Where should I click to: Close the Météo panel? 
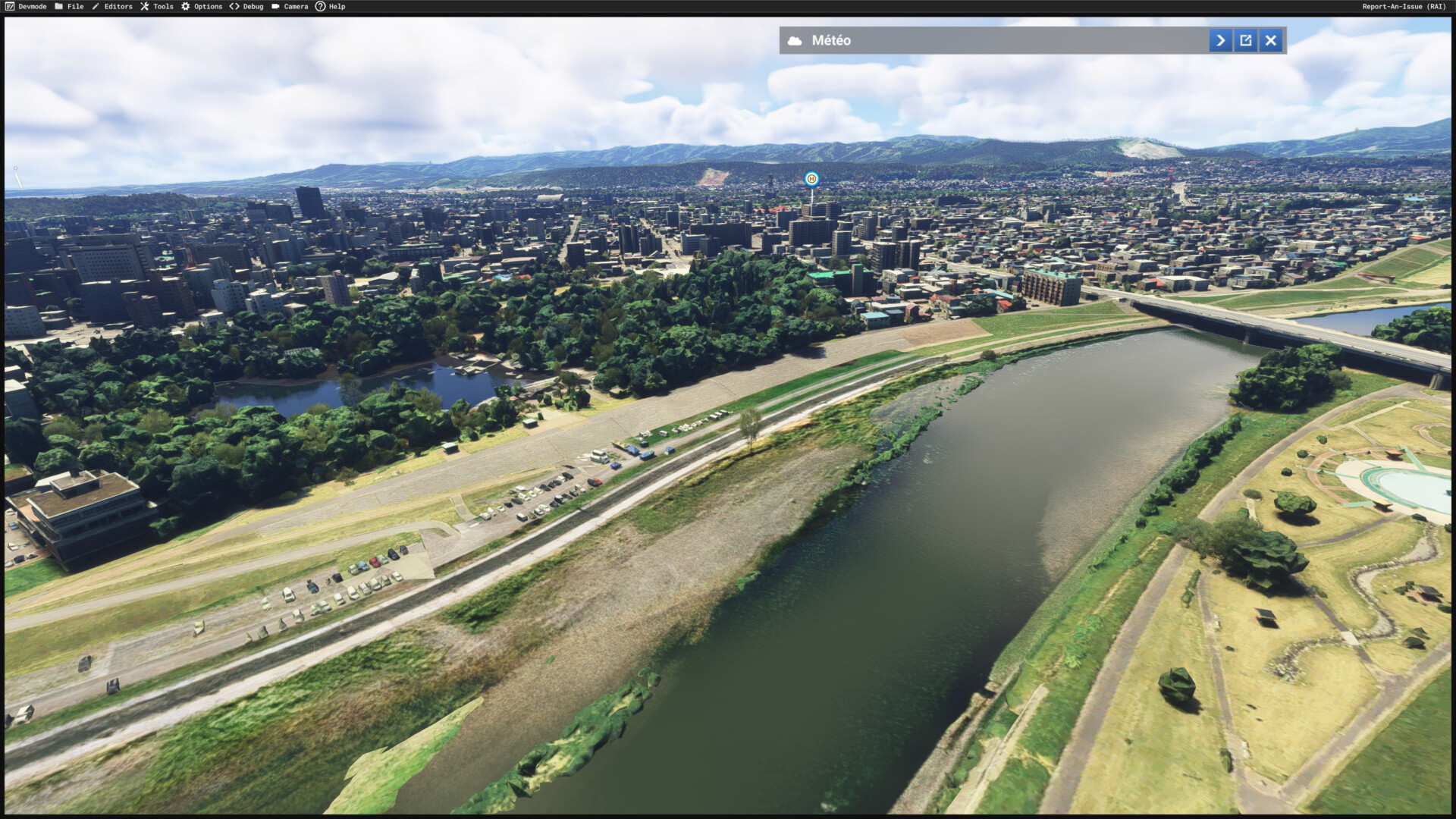[x=1271, y=41]
